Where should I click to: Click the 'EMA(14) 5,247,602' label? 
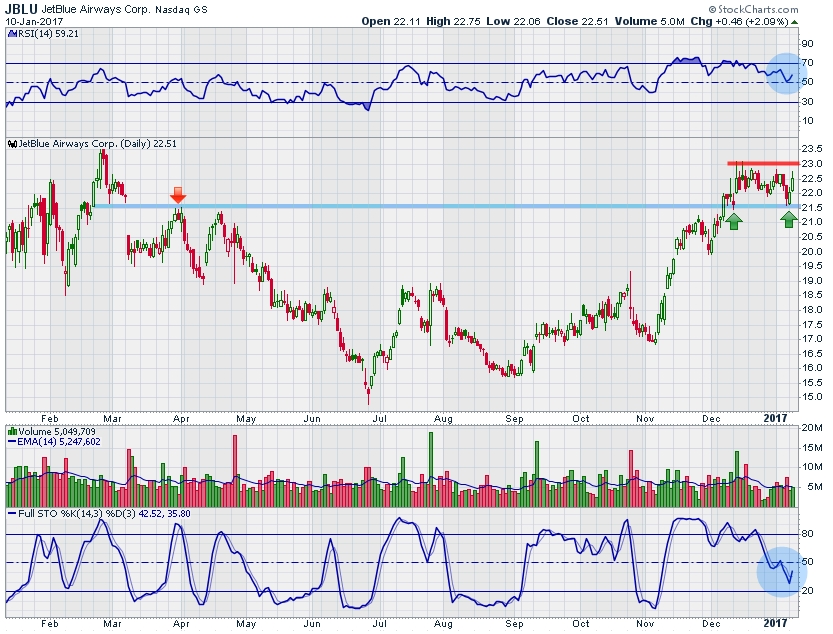(x=59, y=442)
